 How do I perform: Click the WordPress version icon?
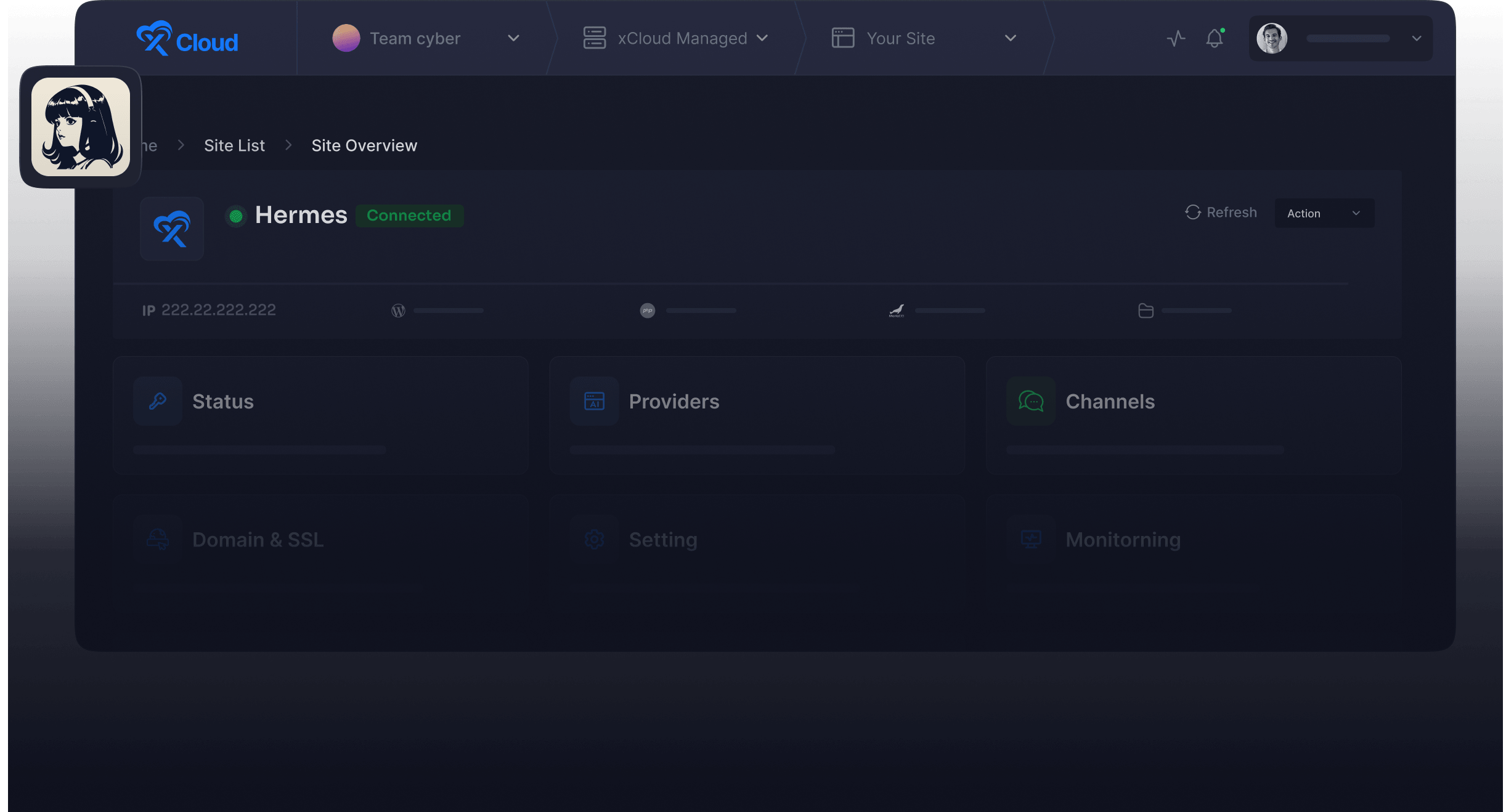tap(399, 311)
